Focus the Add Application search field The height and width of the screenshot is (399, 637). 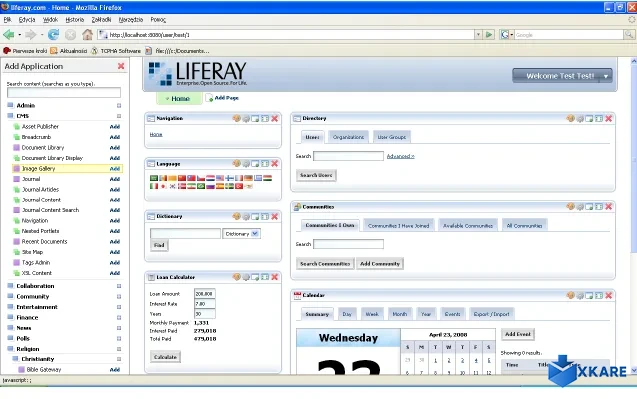tap(64, 93)
